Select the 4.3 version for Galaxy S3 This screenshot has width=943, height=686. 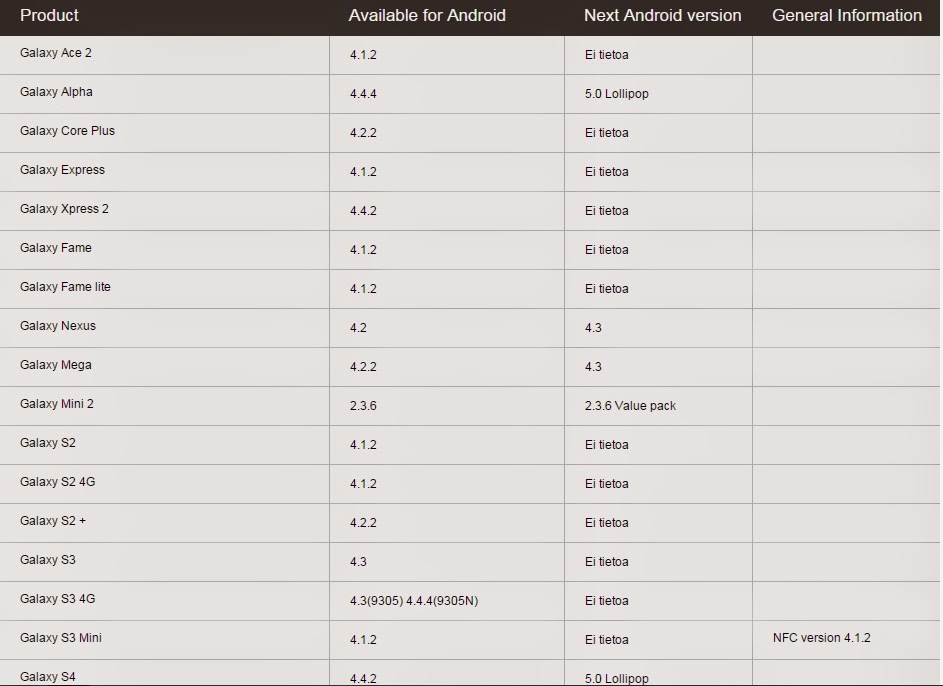pos(358,562)
